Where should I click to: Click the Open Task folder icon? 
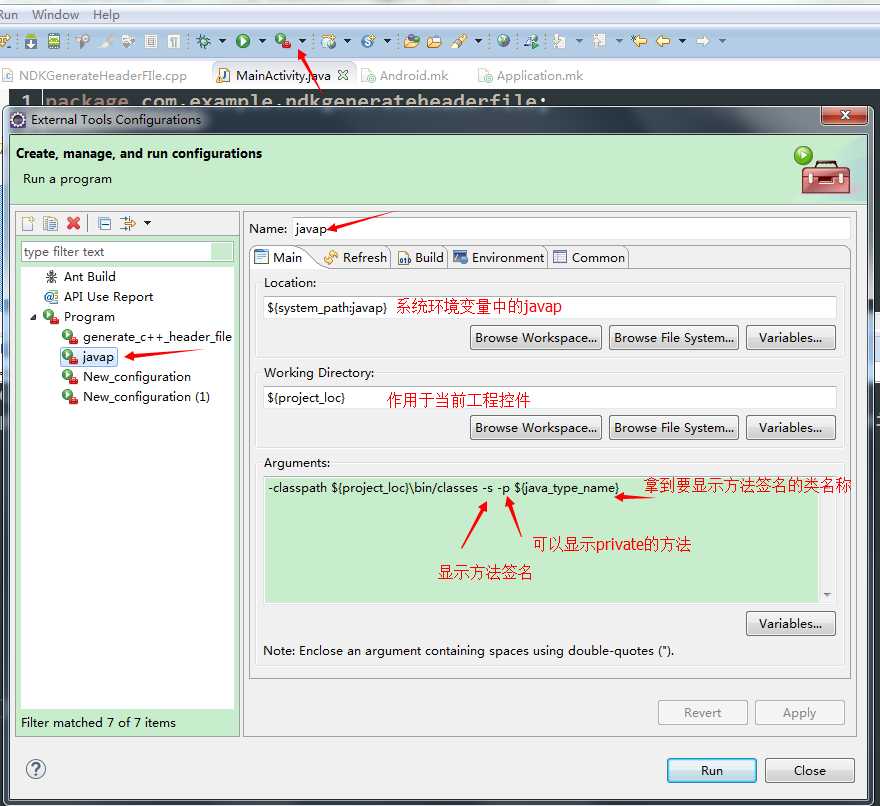click(x=434, y=42)
